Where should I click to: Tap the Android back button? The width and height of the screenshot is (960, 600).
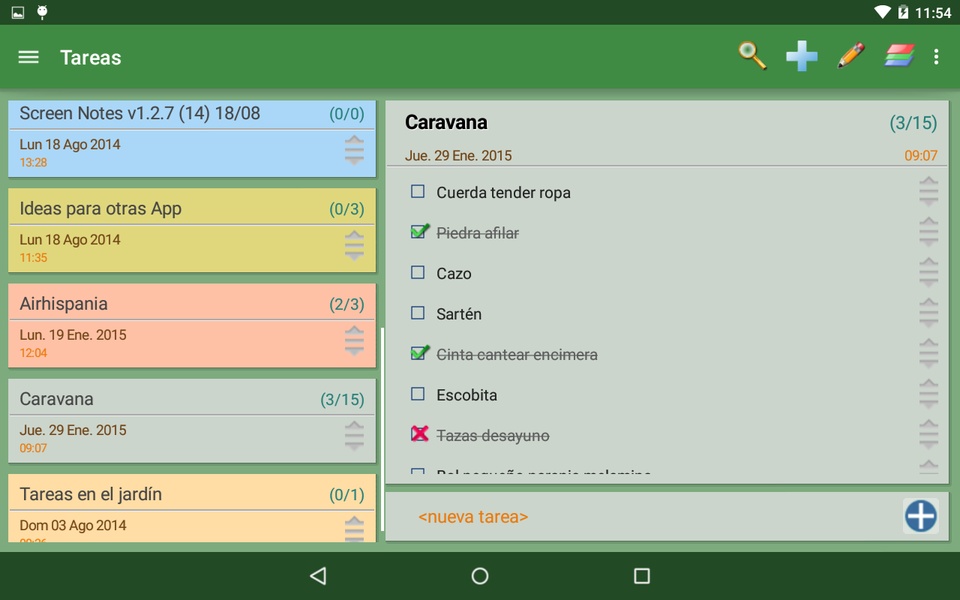[318, 576]
